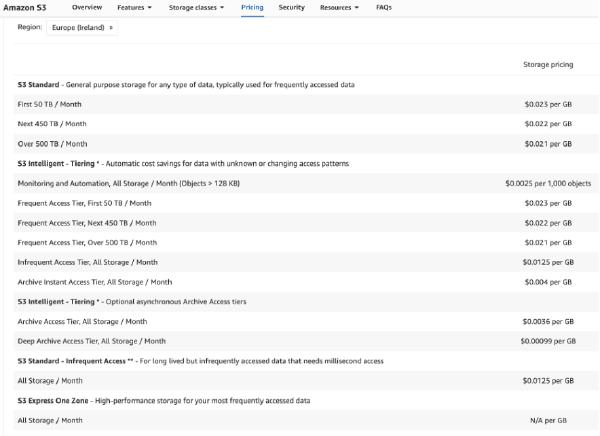Click the S3 Standard - Infrequent Access heading

(201, 361)
